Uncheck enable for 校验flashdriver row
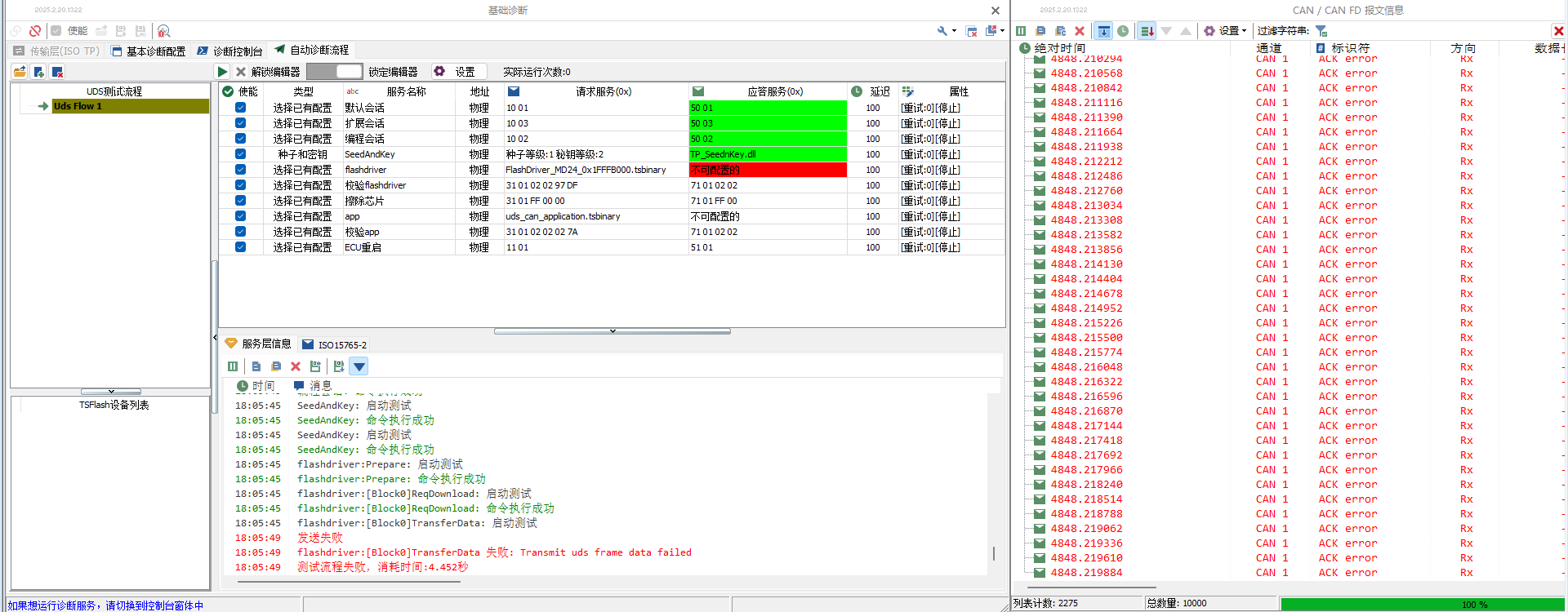The height and width of the screenshot is (612, 1568). [240, 185]
